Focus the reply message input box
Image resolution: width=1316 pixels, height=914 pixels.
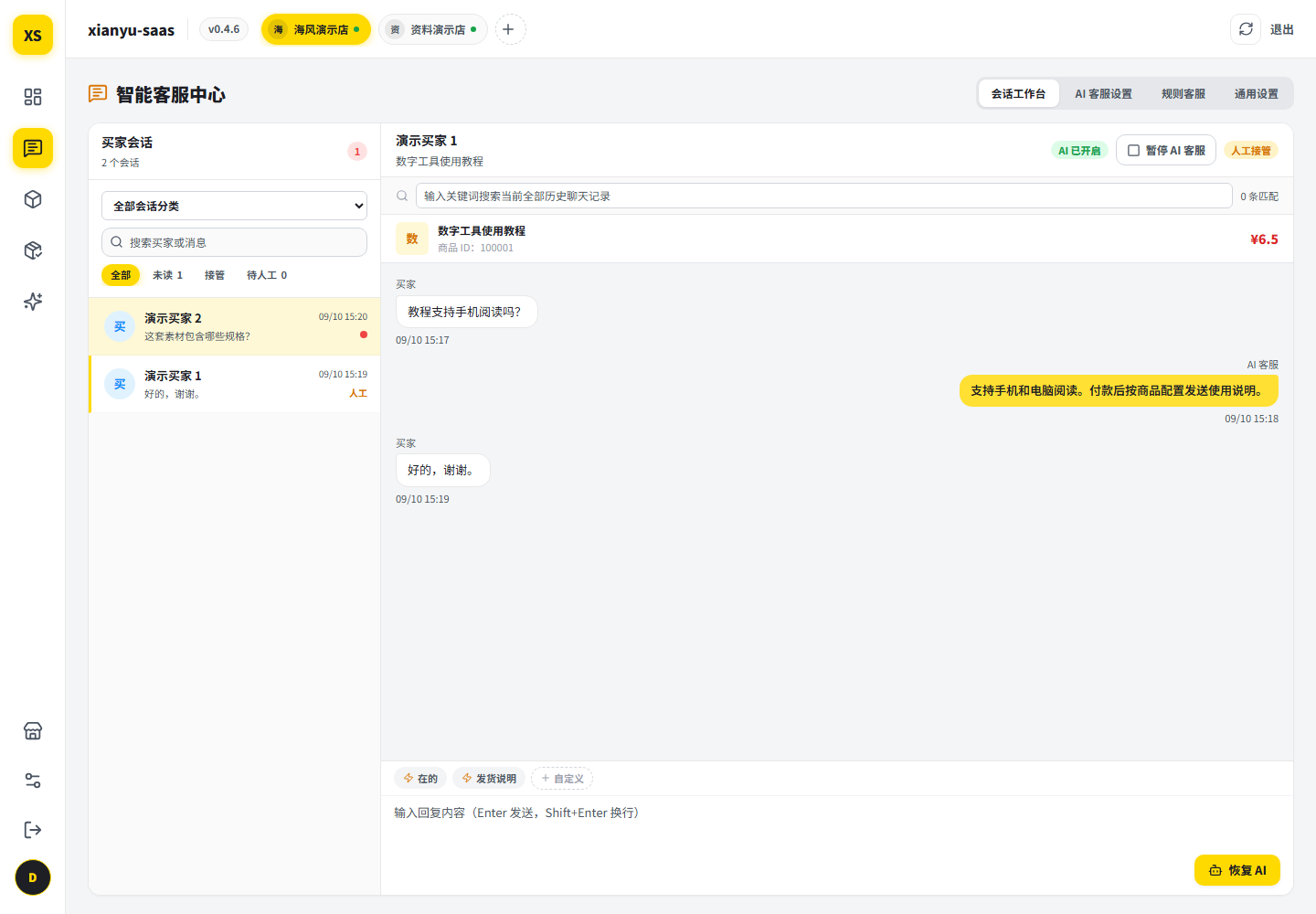(837, 823)
